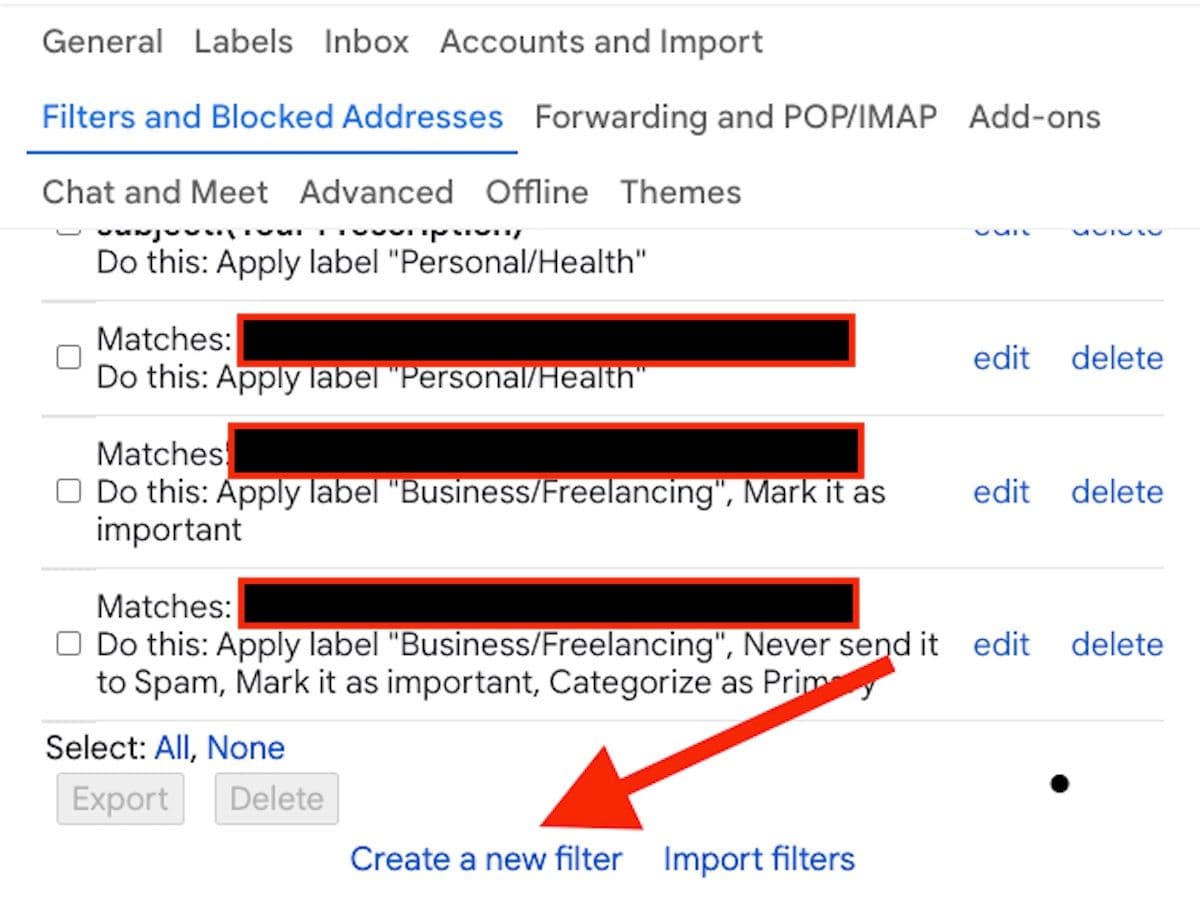Edit the Personal/Health filter
This screenshot has width=1200, height=908.
(x=1001, y=357)
